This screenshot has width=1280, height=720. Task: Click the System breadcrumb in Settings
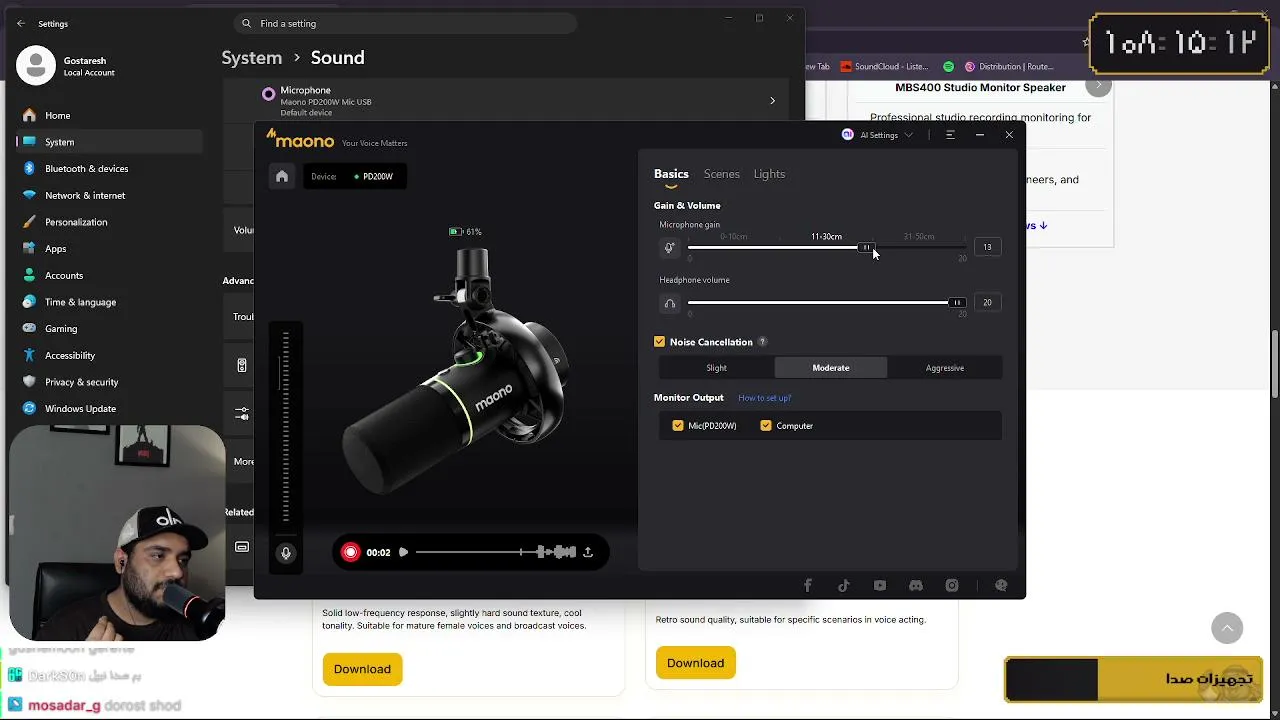click(252, 58)
